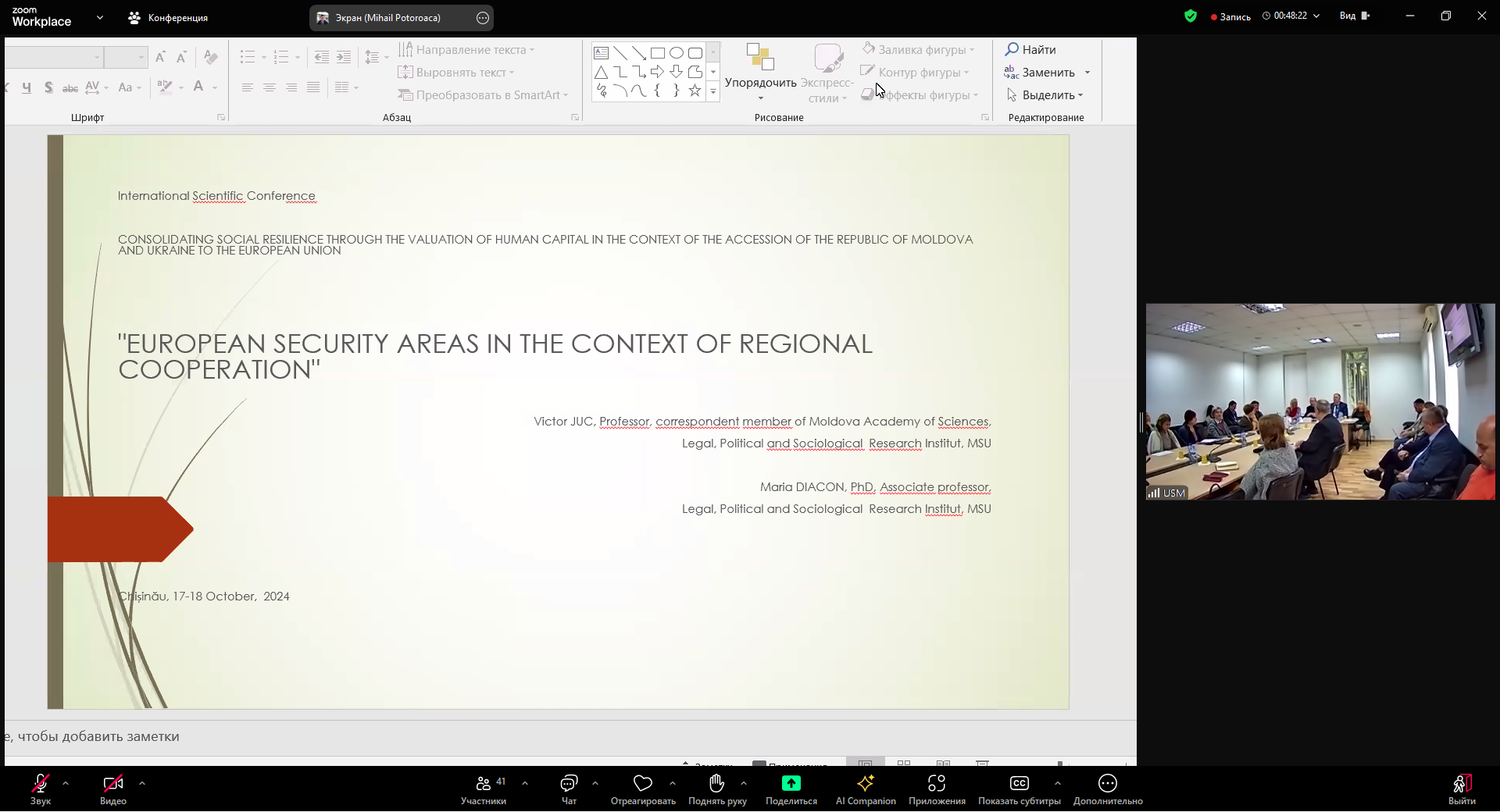The width and height of the screenshot is (1500, 812).
Task: Expand arrow next to Чат
Action: click(x=595, y=782)
